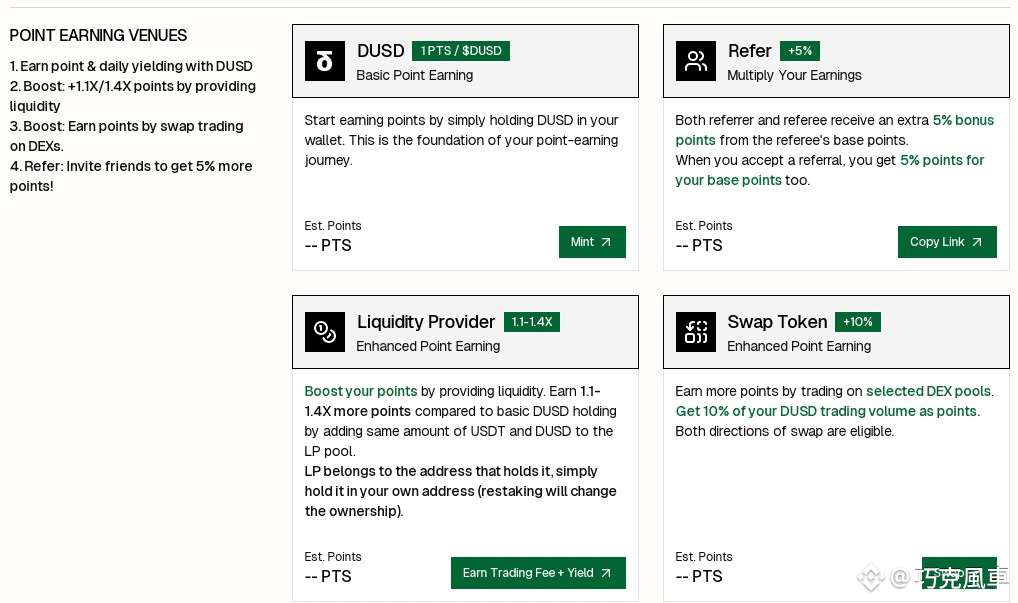Screen dimensions: 1018x603
Task: Click the arrow icon on Mint button
Action: [606, 242]
